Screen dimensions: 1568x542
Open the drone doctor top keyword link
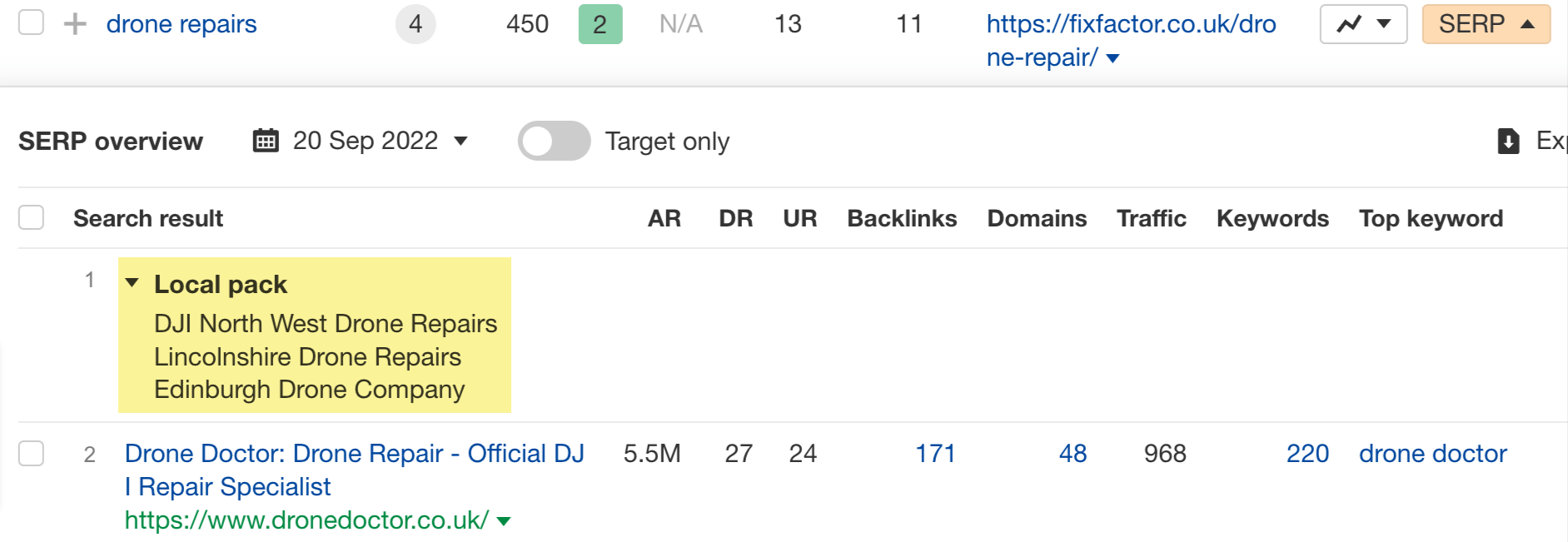pyautogui.click(x=1431, y=454)
